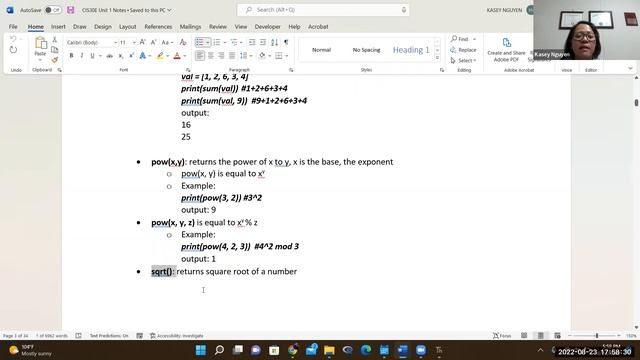
Task: Toggle the AutoSave switch
Action: point(53,10)
